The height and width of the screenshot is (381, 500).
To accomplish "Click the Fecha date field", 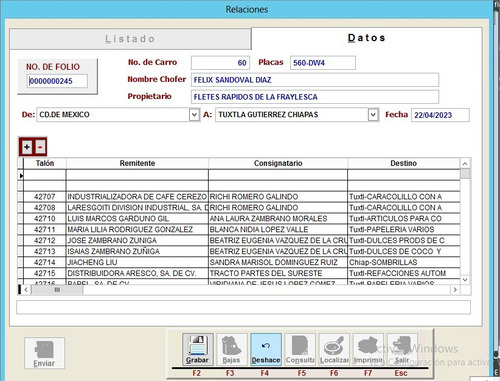I will pos(440,115).
